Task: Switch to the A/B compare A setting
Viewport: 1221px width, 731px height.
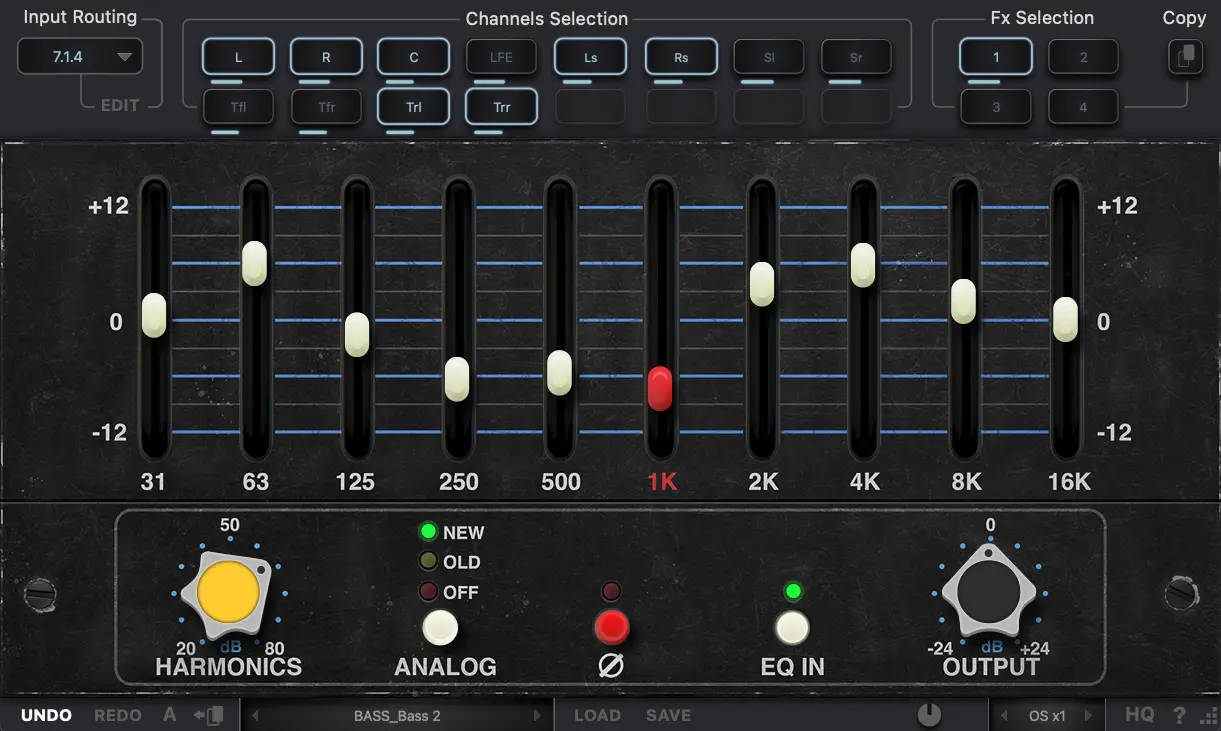Action: tap(169, 715)
